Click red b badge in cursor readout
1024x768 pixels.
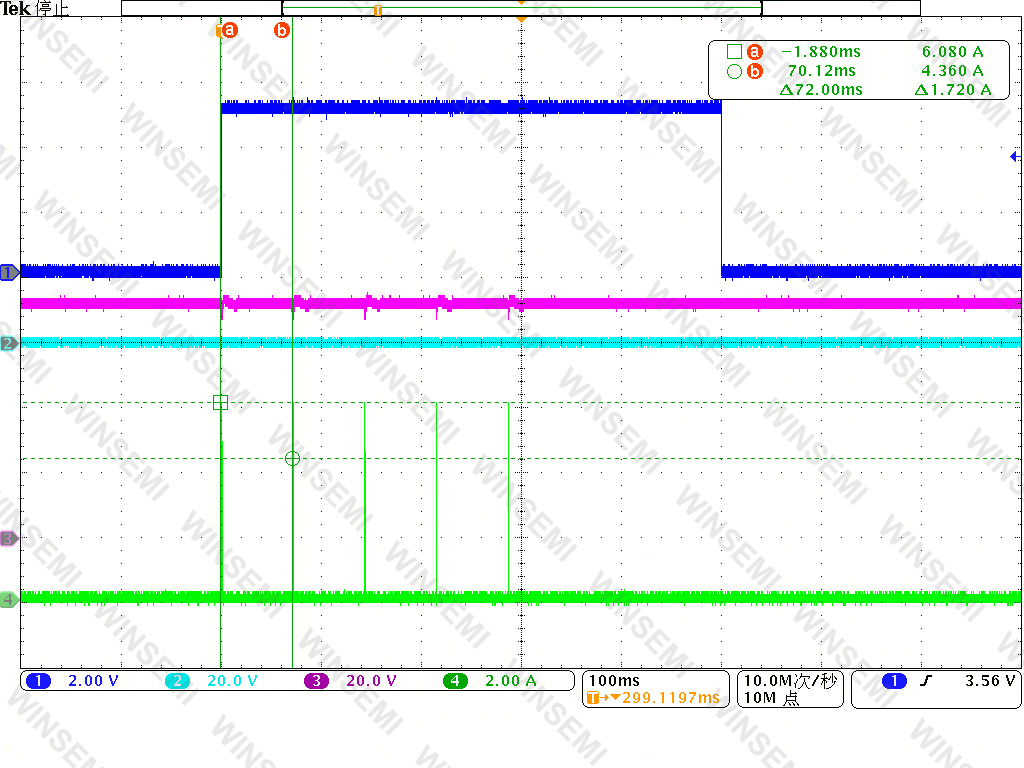pos(755,71)
